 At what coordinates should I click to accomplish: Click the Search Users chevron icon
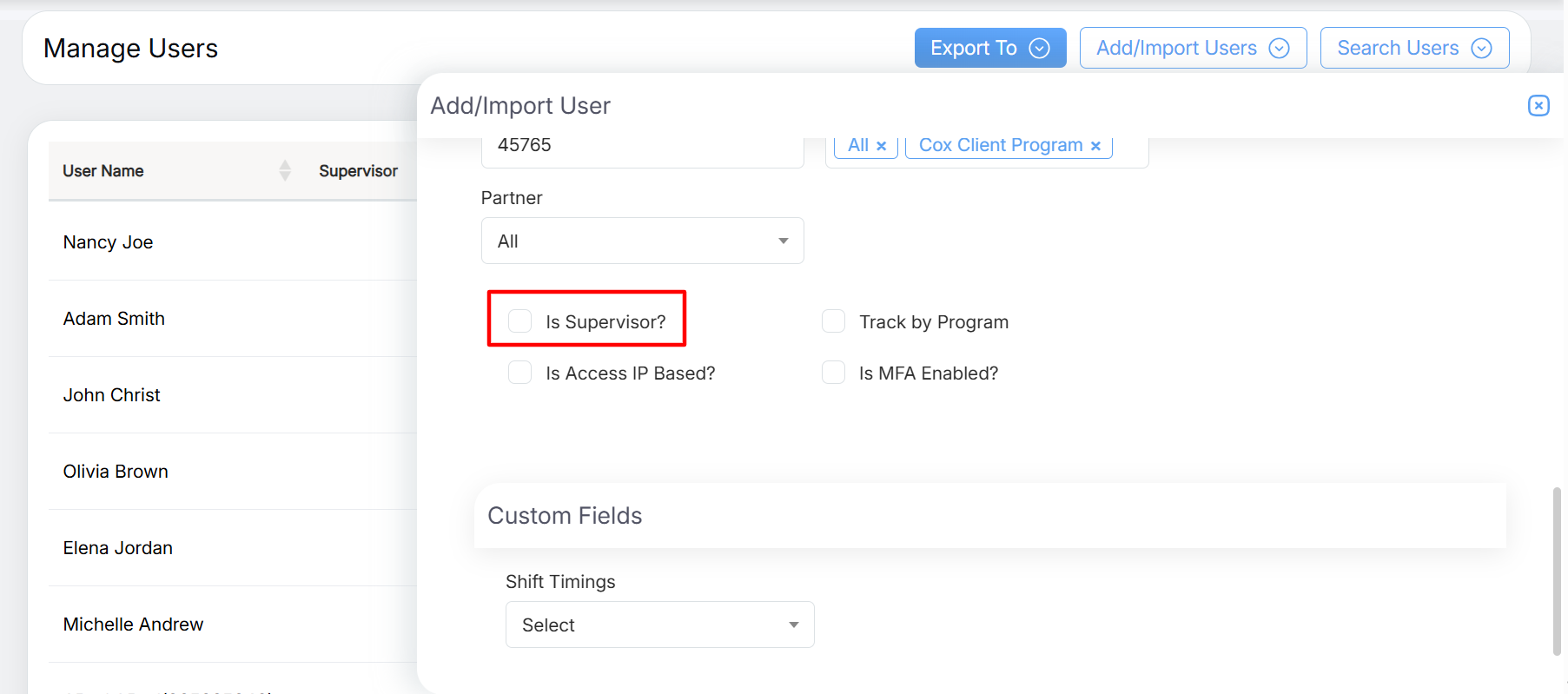pos(1481,49)
